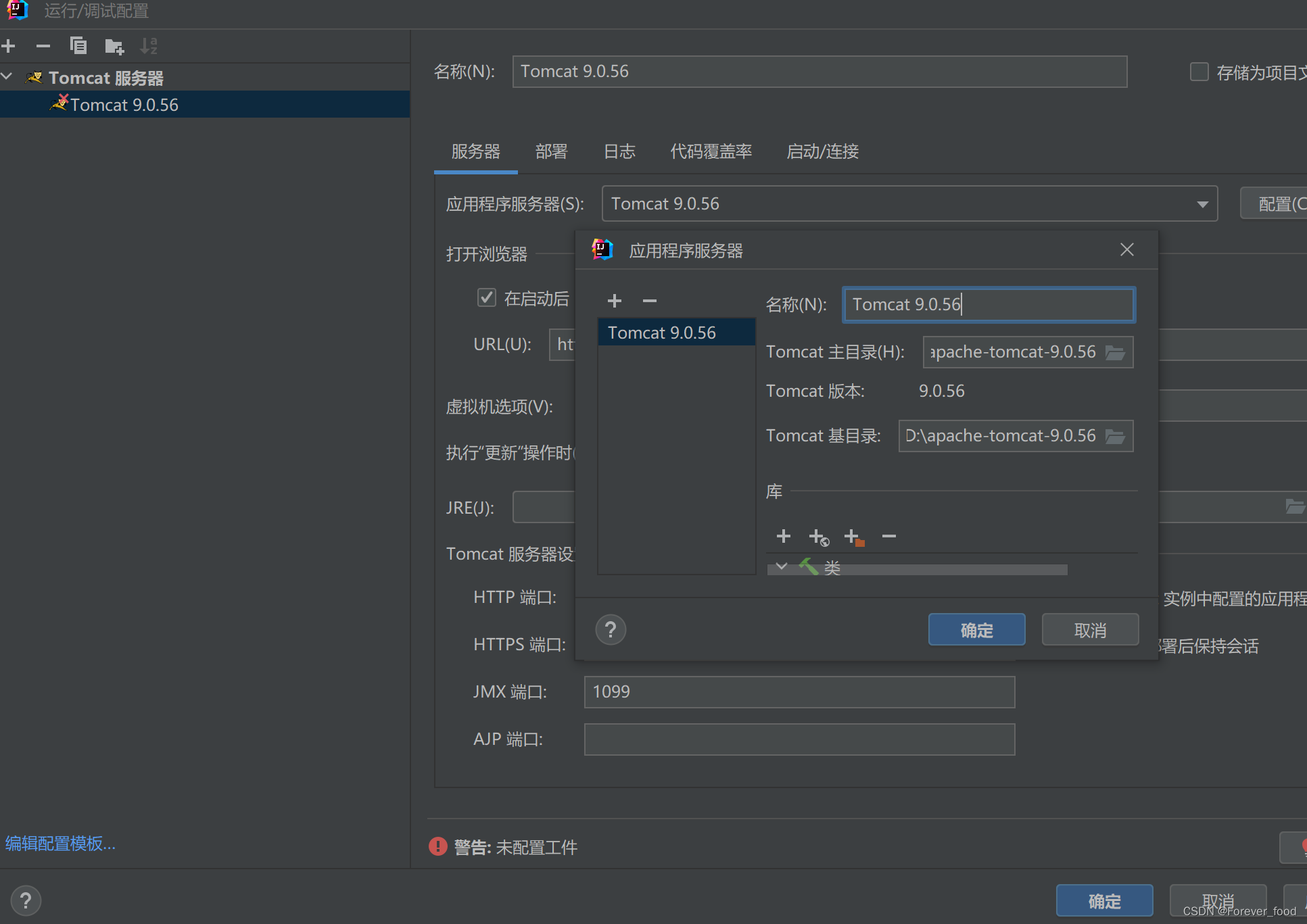
Task: Add a library from URL (globe plus icon)
Action: (819, 537)
